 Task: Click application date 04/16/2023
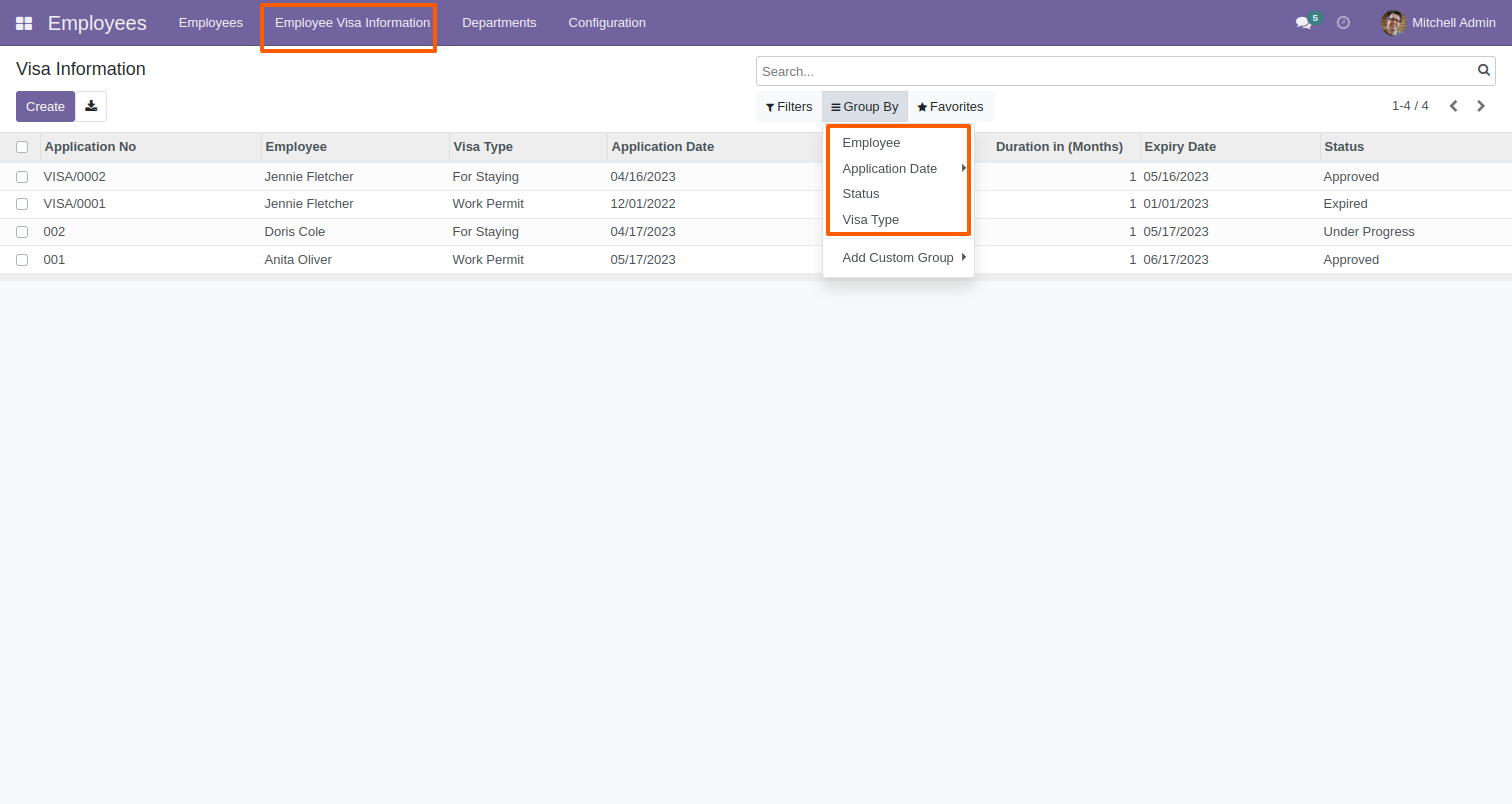point(643,177)
